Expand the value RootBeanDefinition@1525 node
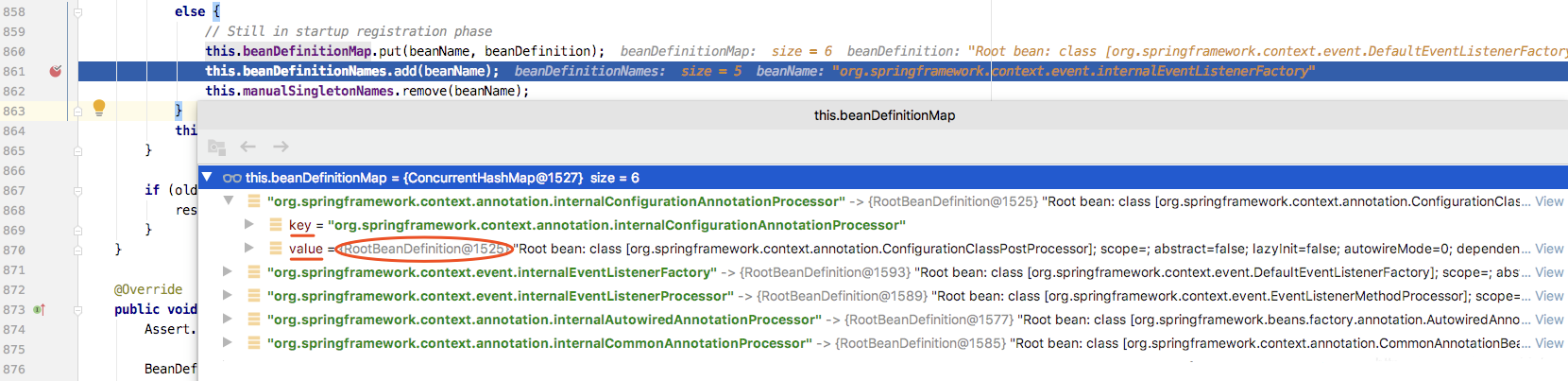 tap(248, 249)
